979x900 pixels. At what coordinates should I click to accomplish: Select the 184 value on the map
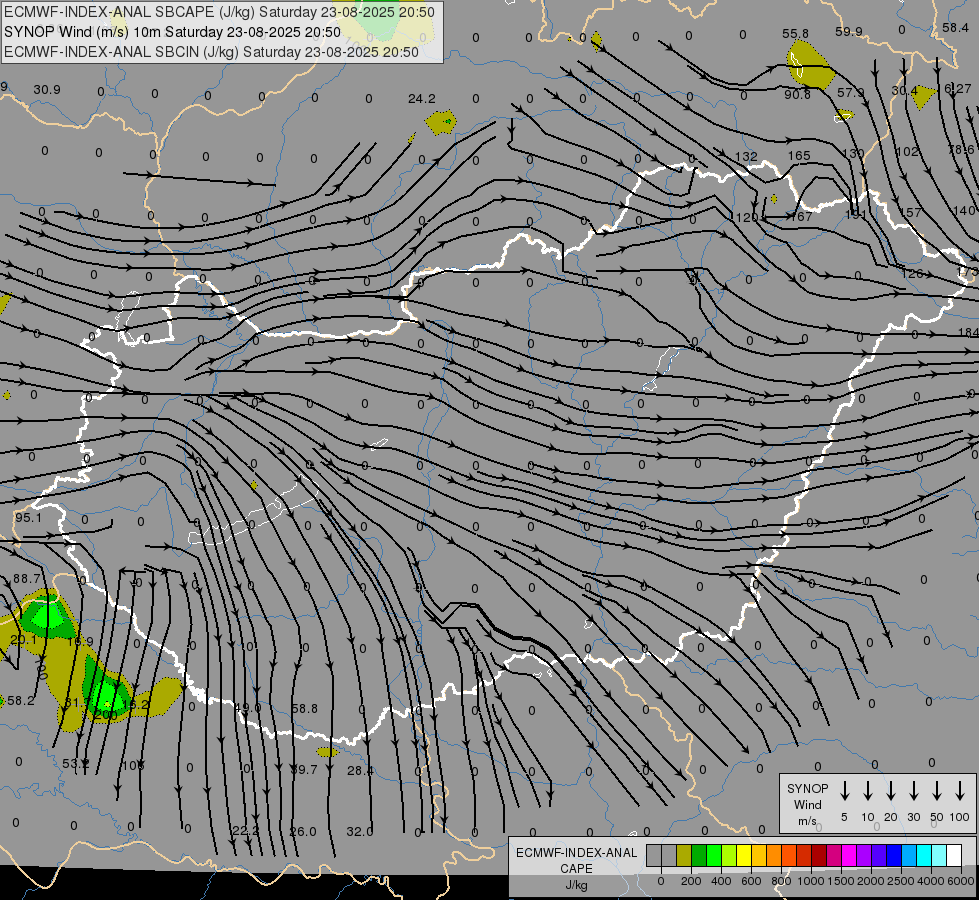coord(968,332)
